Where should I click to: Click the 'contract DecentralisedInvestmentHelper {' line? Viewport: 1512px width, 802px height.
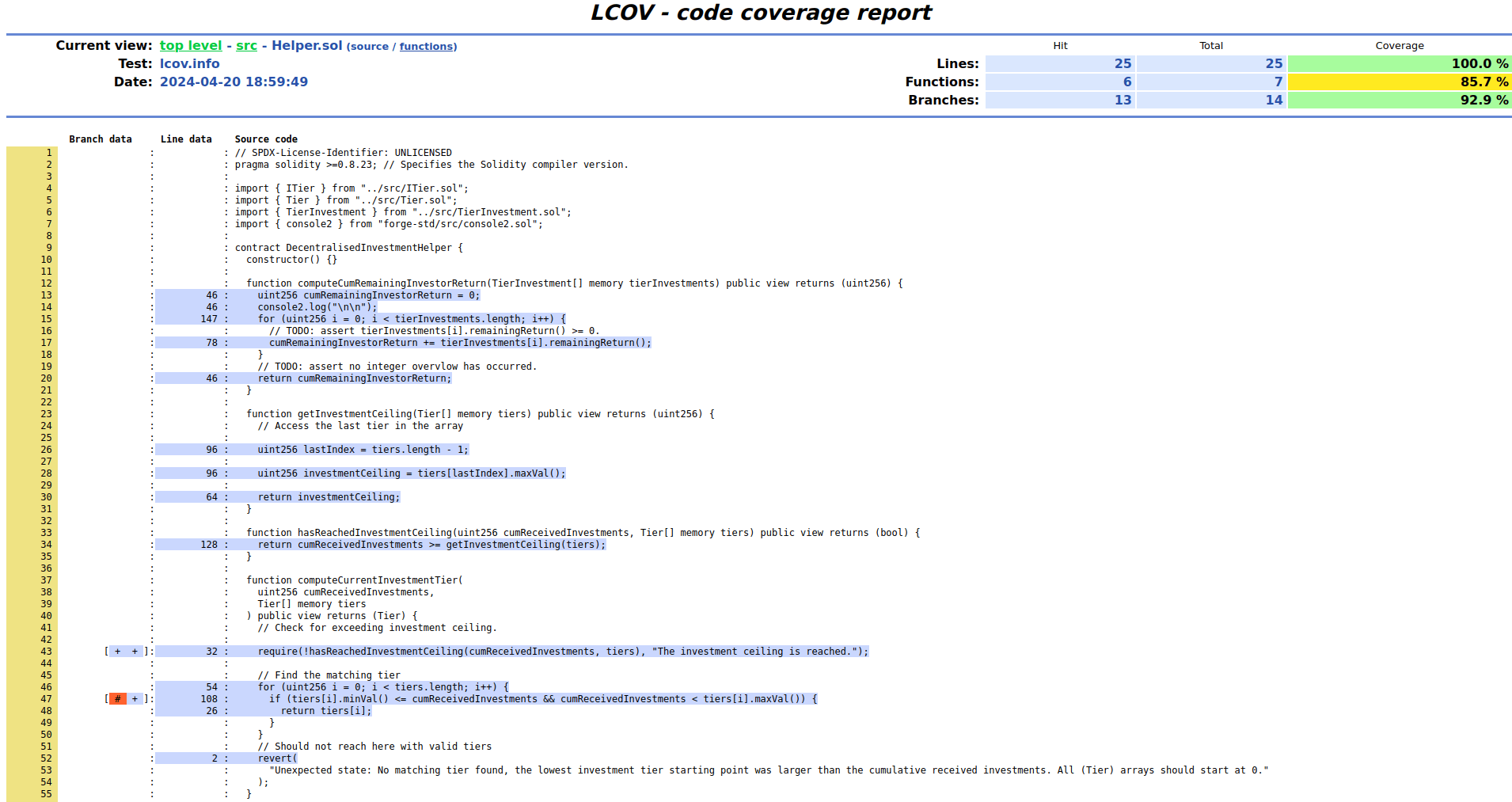[349, 248]
